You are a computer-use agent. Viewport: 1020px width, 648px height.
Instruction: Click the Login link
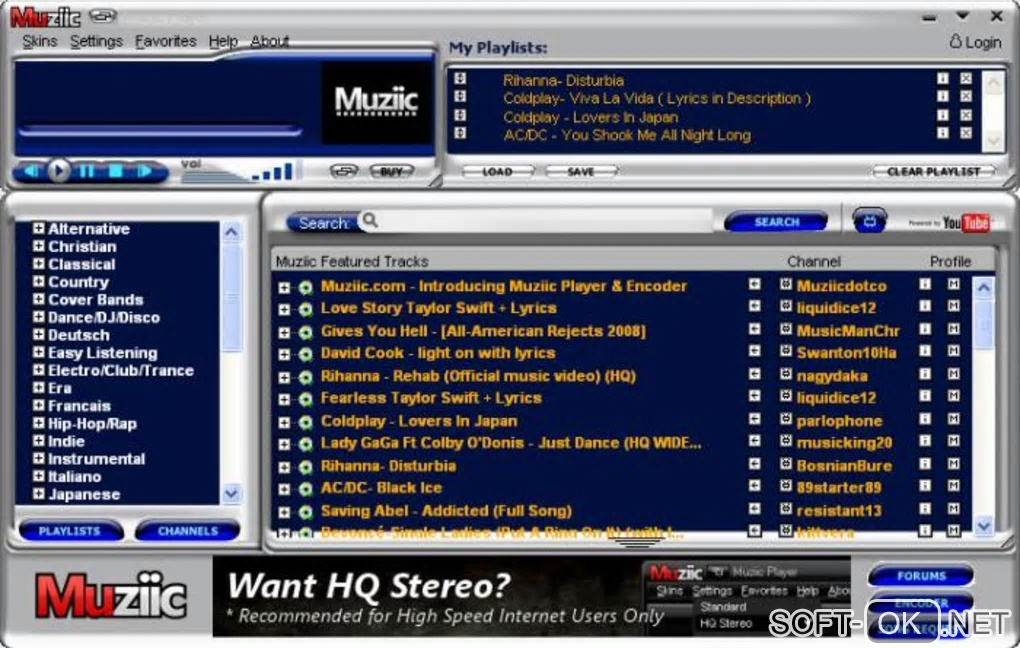click(x=975, y=42)
